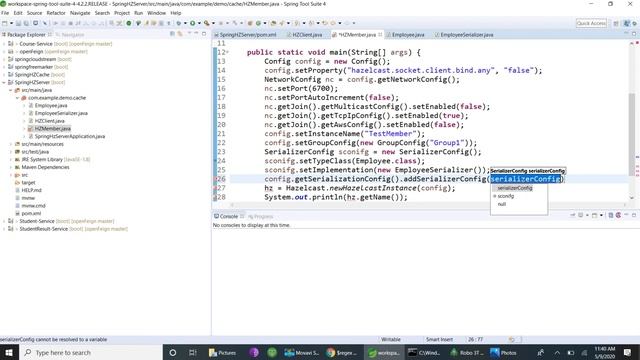
Task: Click the External Tools run icon
Action: [x=207, y=23]
